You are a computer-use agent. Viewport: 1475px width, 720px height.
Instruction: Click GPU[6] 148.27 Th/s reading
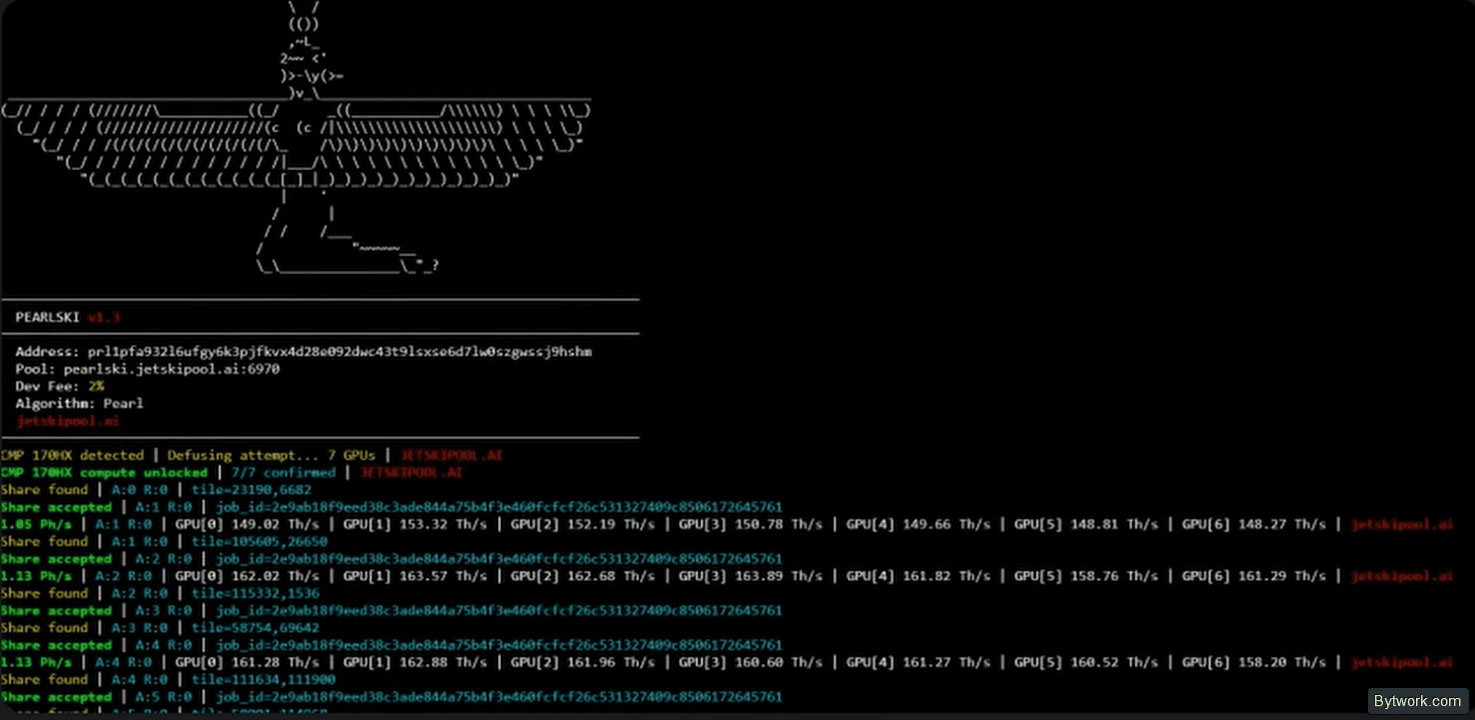click(1255, 524)
